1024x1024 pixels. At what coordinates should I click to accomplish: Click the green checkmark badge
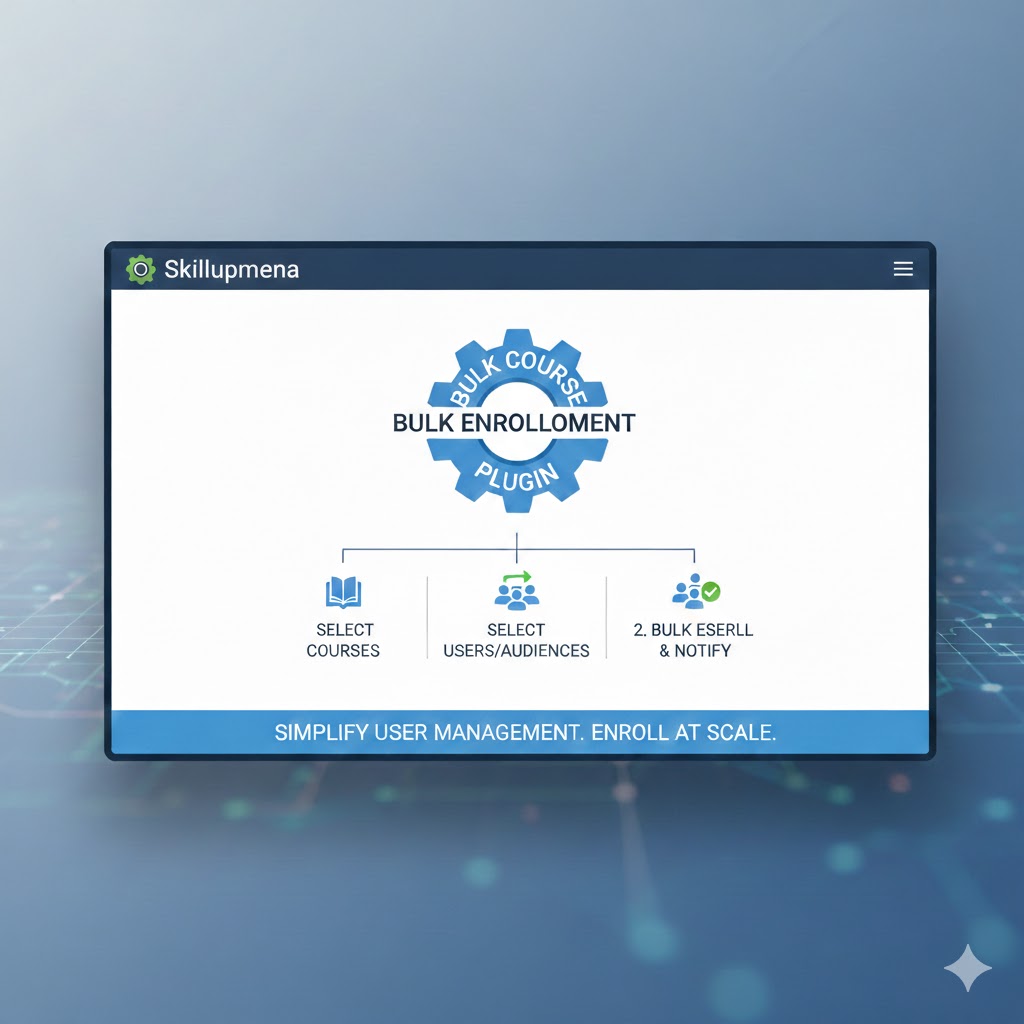pyautogui.click(x=710, y=592)
